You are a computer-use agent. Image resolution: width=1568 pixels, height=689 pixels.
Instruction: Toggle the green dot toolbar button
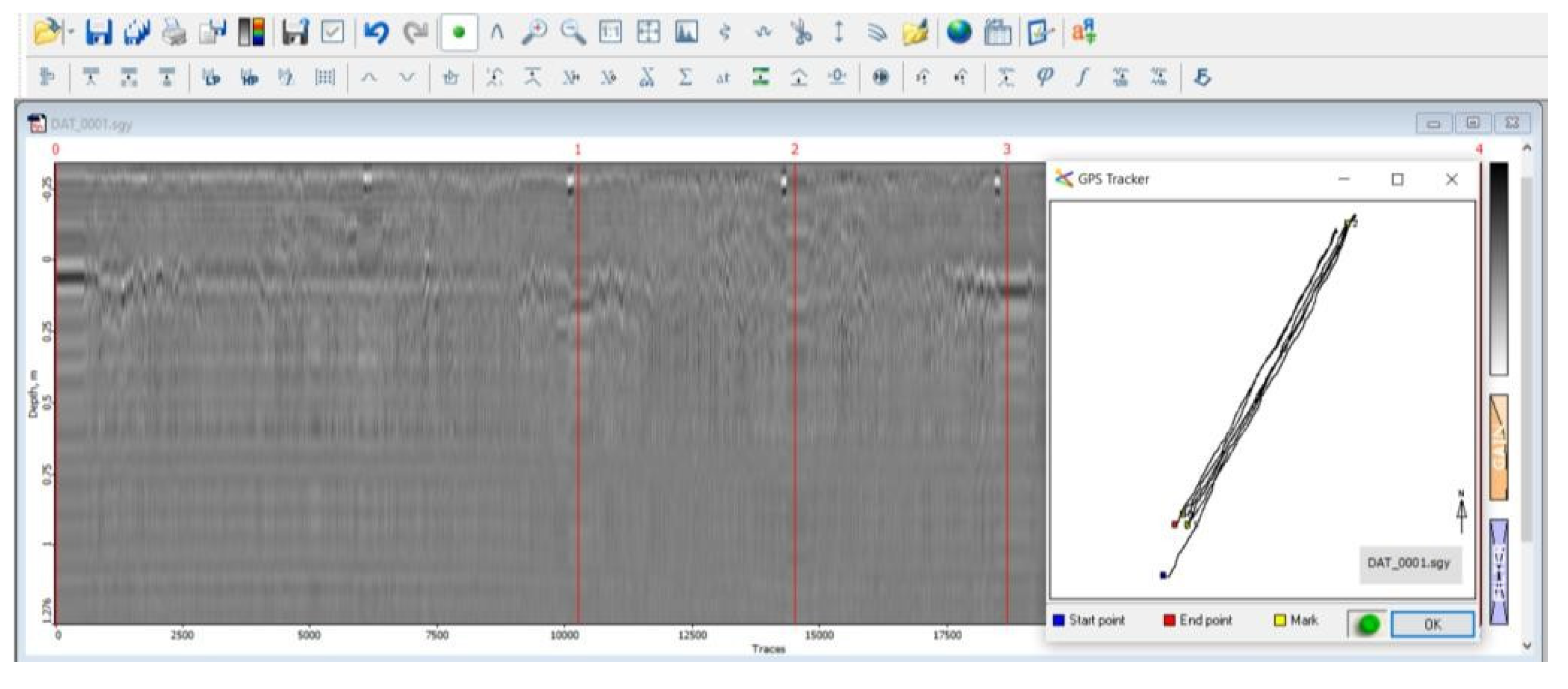pos(459,32)
